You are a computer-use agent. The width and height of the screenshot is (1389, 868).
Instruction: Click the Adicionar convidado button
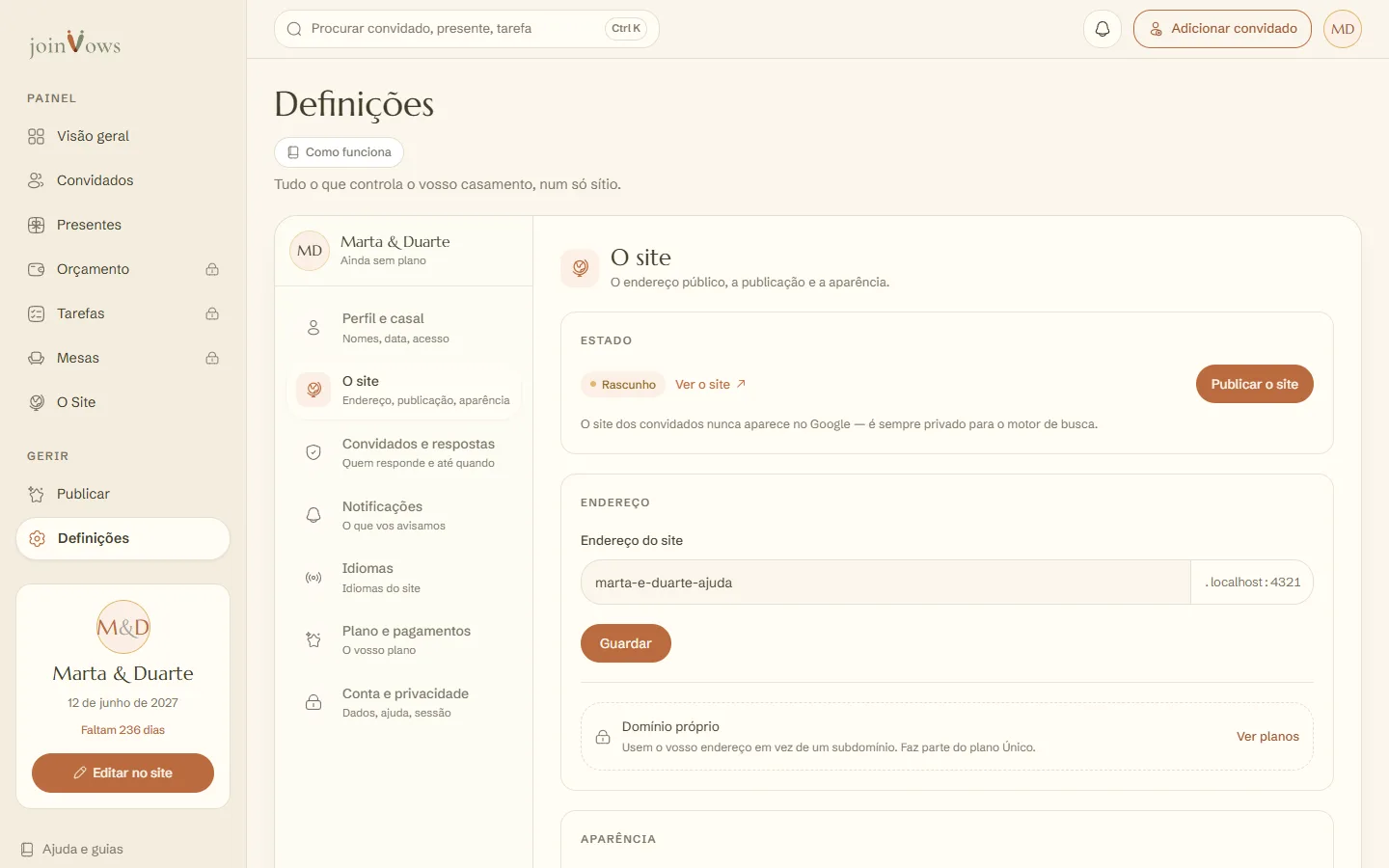point(1222,29)
